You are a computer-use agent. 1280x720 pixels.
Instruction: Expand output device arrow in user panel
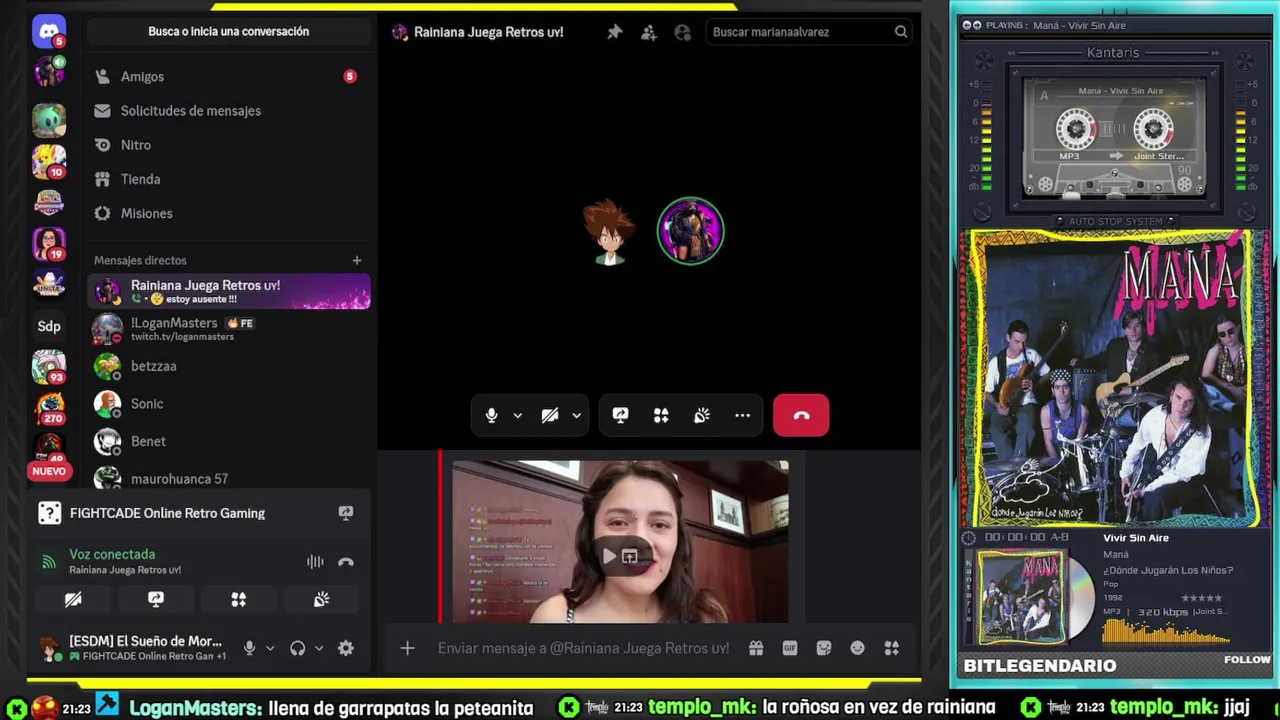[x=319, y=648]
